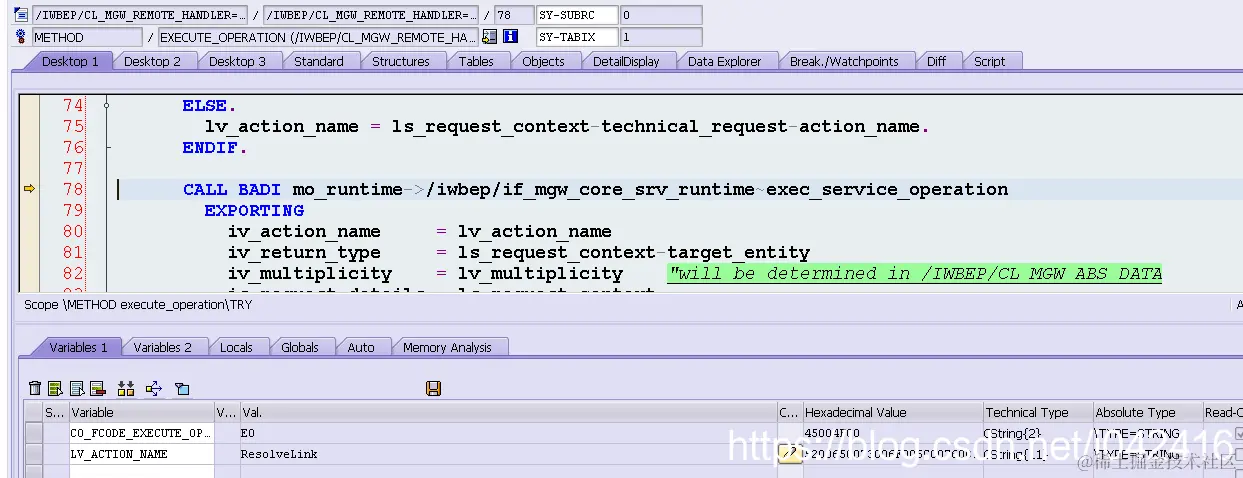Select row of LV_ACTION_NAME via row selector
The width and height of the screenshot is (1243, 478).
point(34,454)
